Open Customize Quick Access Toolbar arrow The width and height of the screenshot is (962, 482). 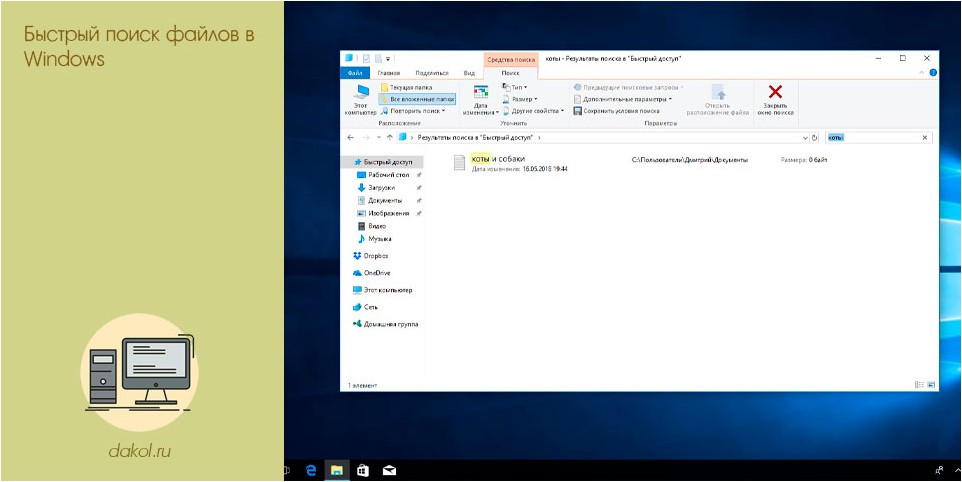click(x=388, y=59)
